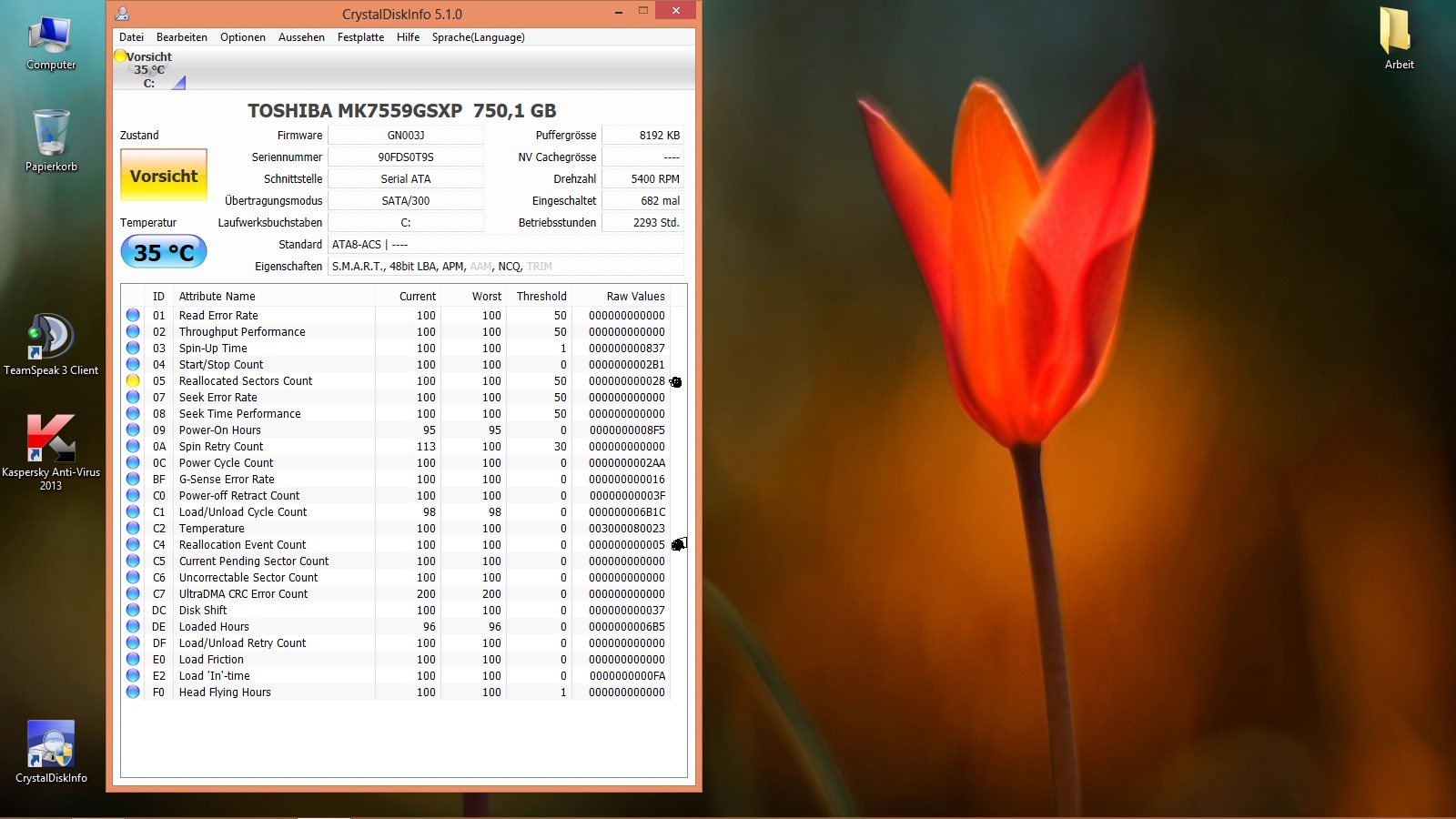Click the Threshold column header

pyautogui.click(x=541, y=297)
